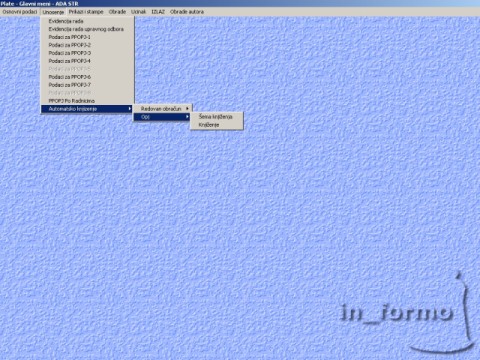The image size is (480, 360).
Task: Expand the Redovan obračun submenu
Action: coord(163,109)
